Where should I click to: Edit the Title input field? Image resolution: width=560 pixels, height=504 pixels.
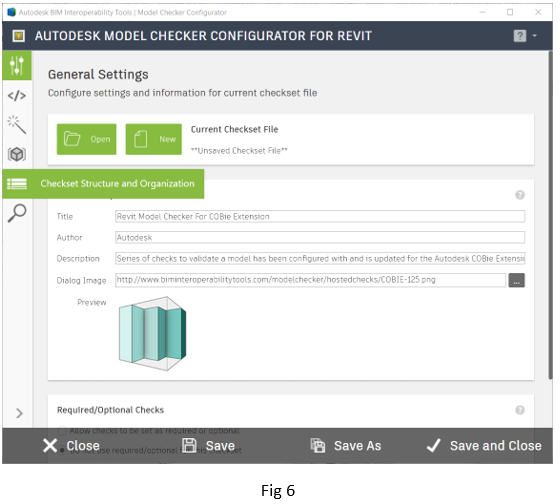click(x=320, y=216)
